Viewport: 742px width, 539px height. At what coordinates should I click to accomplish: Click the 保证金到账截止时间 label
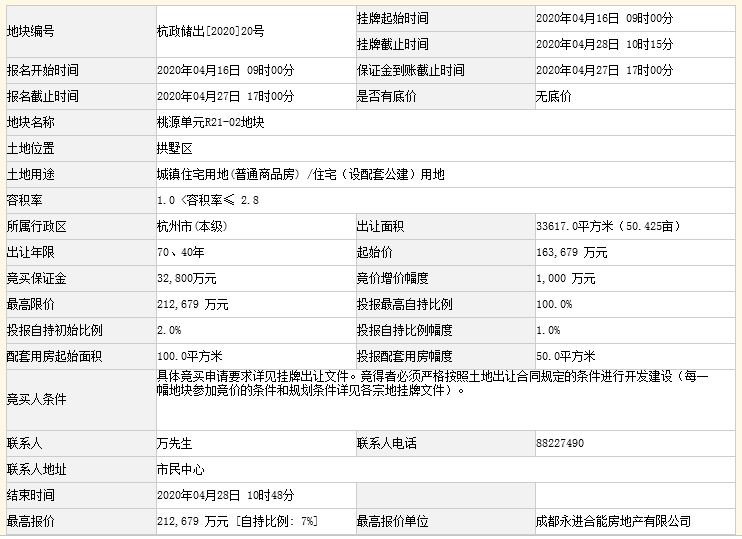click(411, 71)
